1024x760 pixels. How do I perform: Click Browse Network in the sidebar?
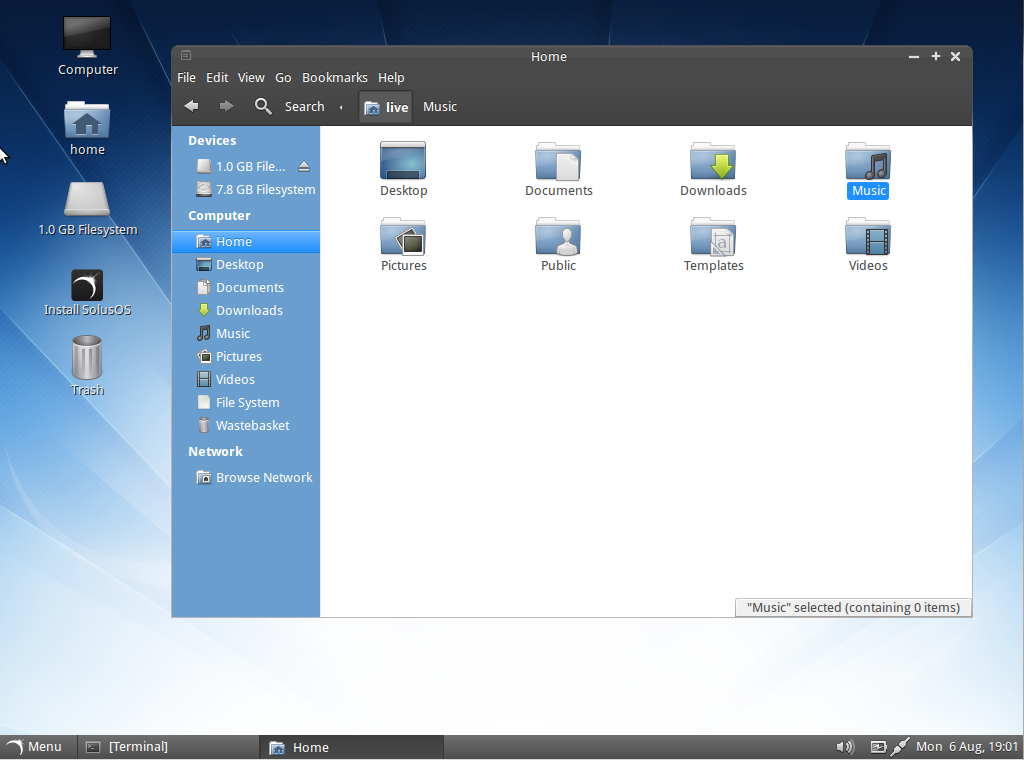[x=264, y=477]
